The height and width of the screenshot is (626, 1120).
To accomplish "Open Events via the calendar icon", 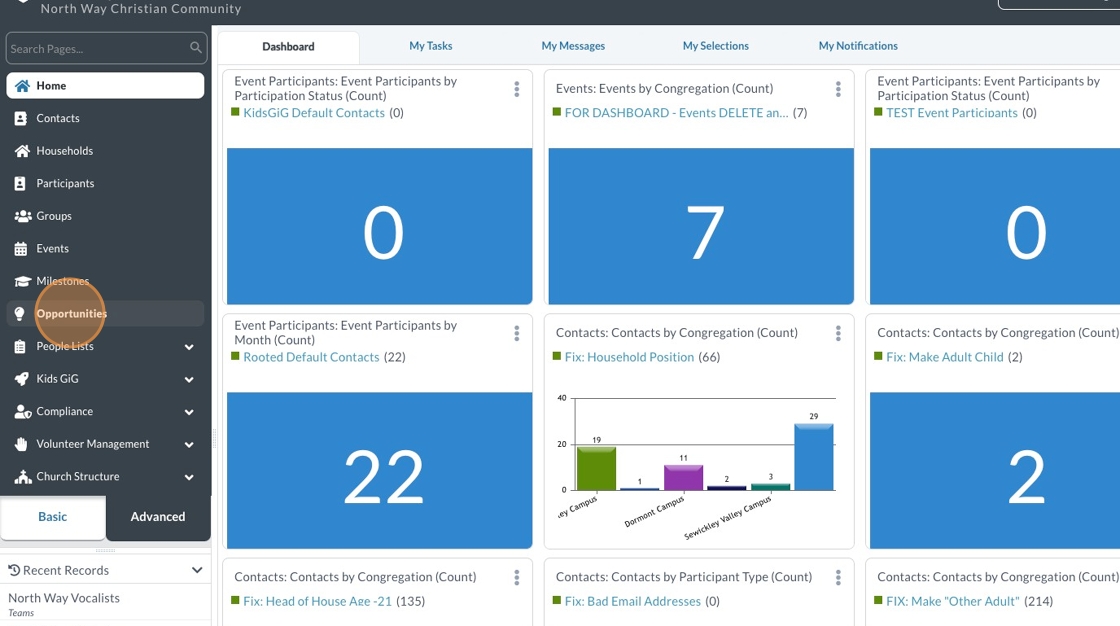I will (x=21, y=249).
